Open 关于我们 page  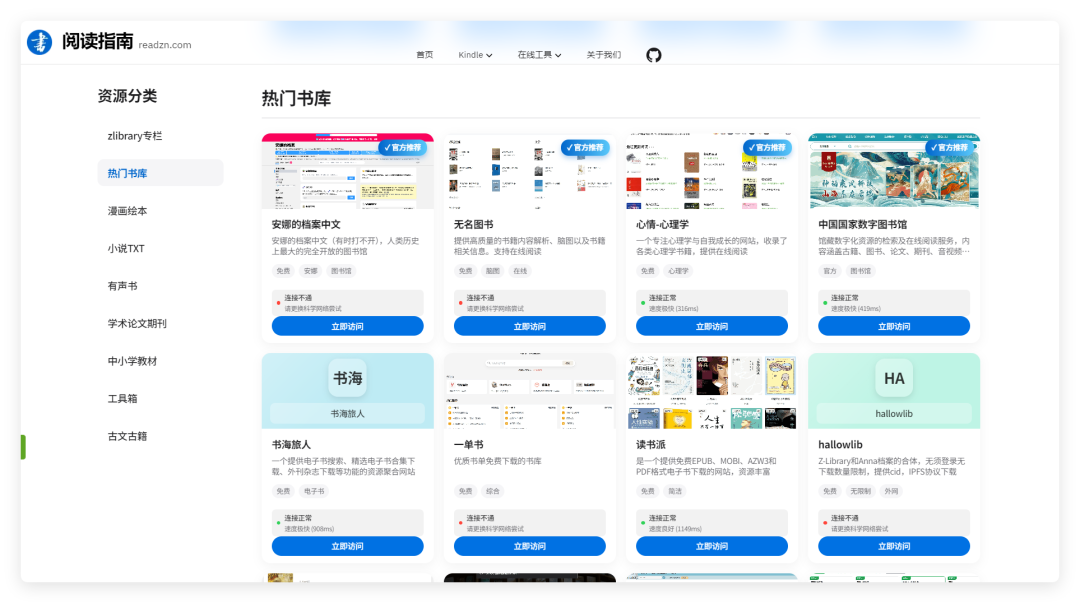click(x=603, y=55)
